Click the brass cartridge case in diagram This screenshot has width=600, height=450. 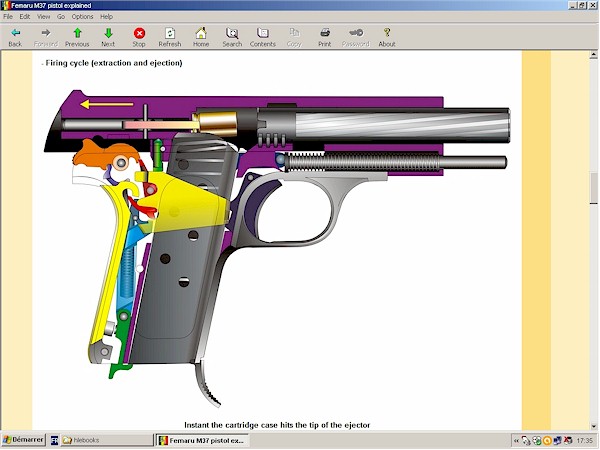click(x=217, y=124)
